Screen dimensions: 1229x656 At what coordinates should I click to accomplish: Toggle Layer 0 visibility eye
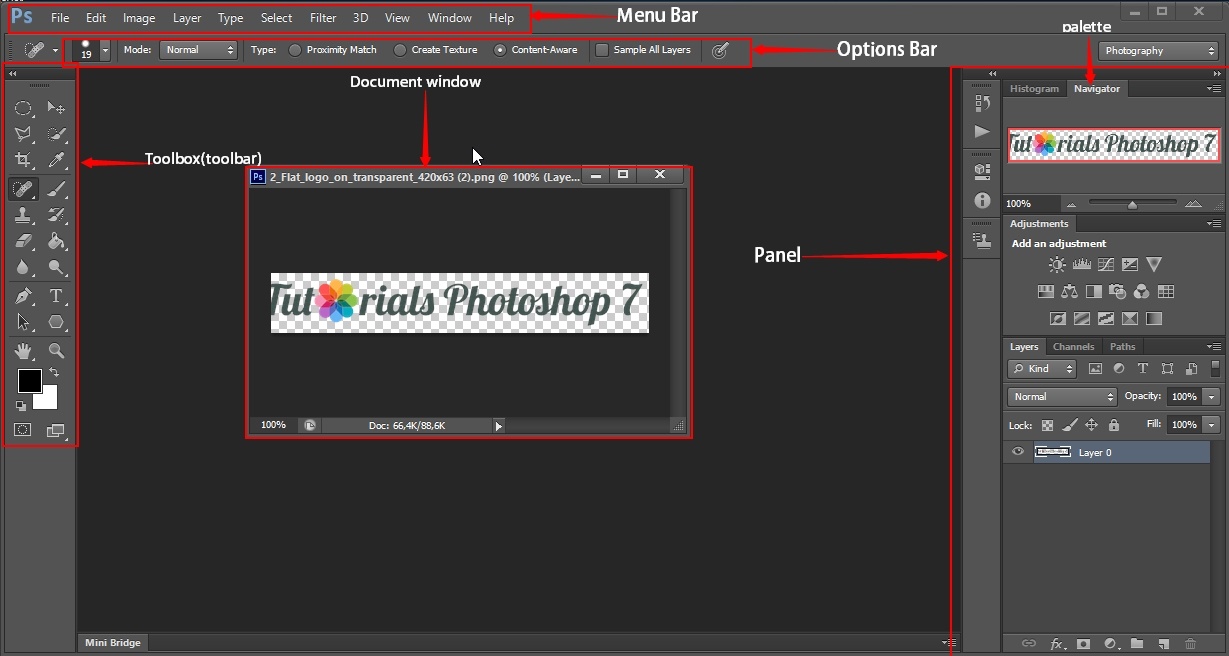(x=1018, y=452)
